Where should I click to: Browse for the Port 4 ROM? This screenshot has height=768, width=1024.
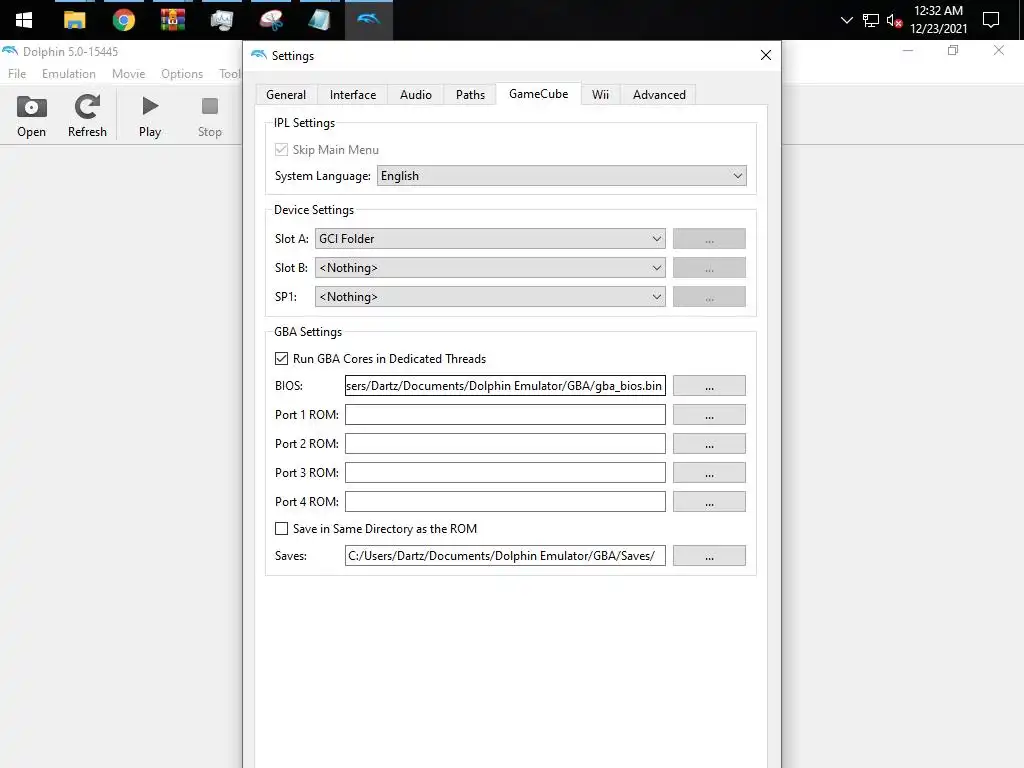[709, 502]
